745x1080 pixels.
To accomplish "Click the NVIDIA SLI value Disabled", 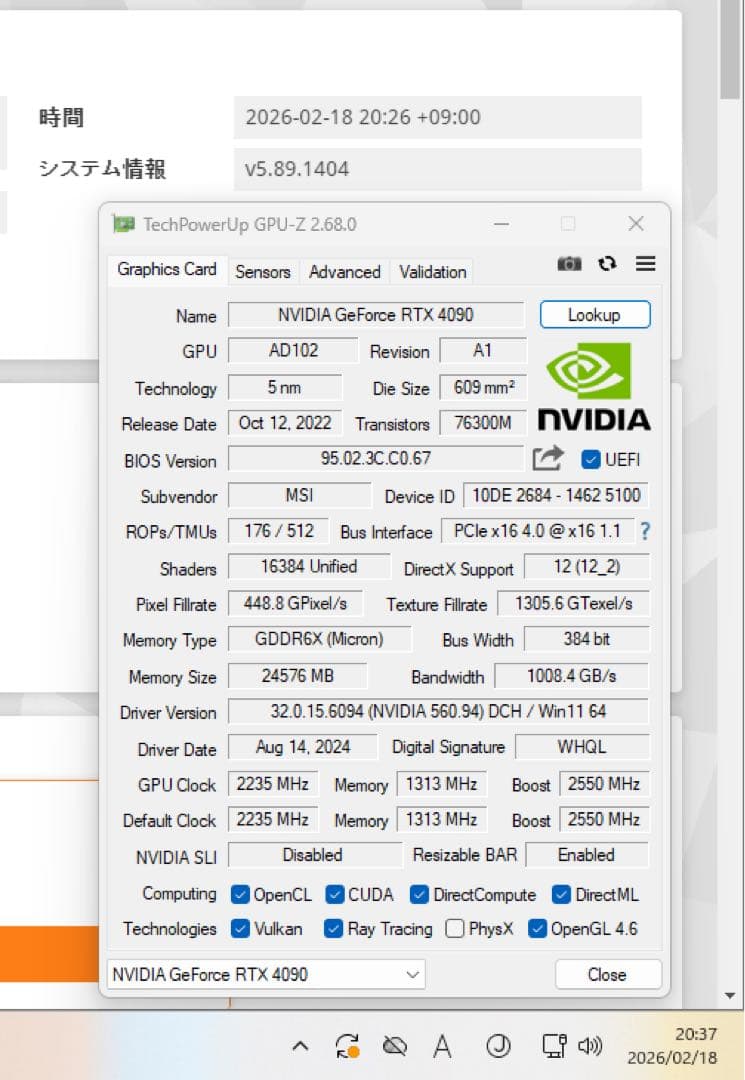I will (313, 855).
